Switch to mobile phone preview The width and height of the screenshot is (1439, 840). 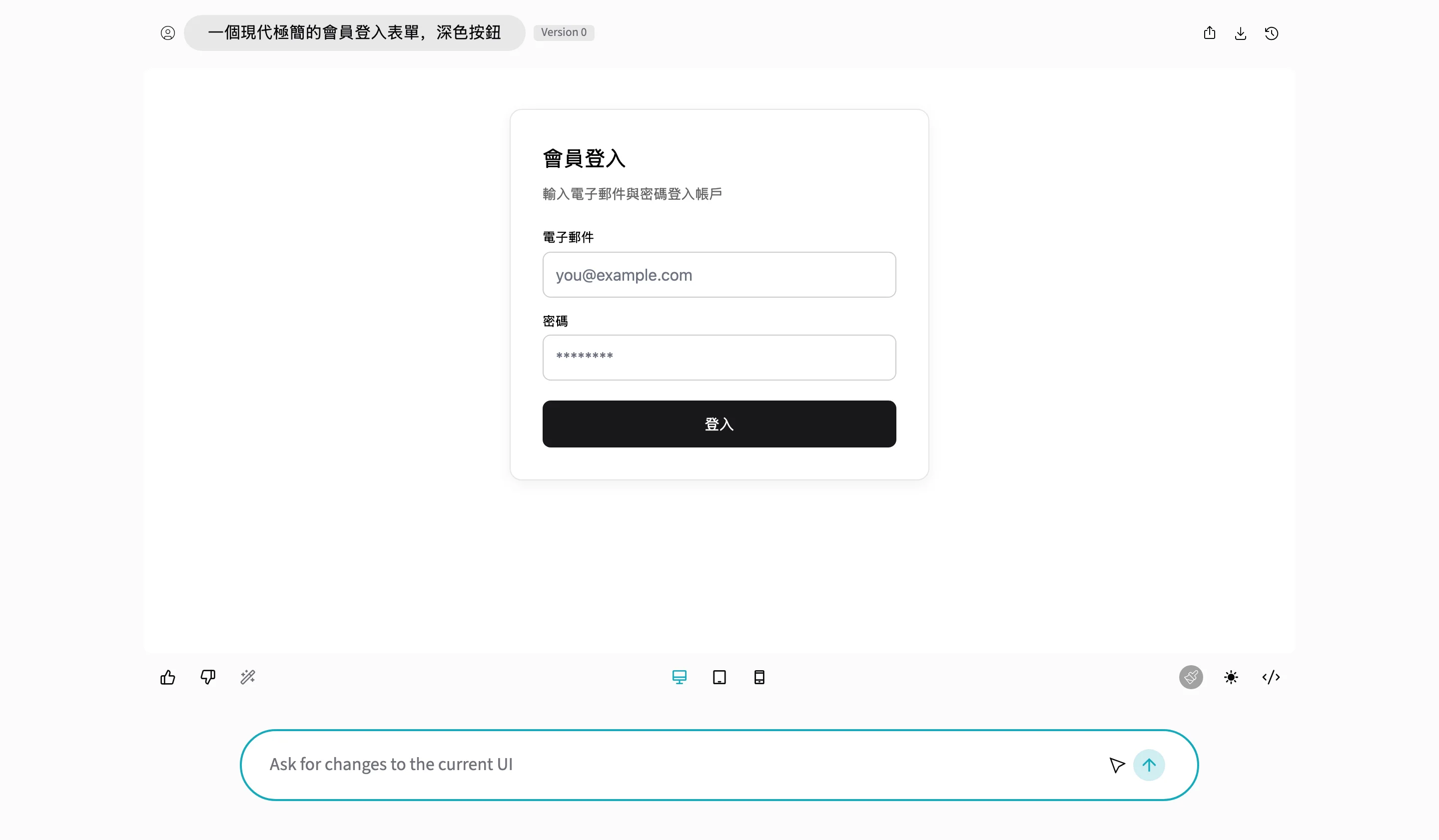(759, 677)
